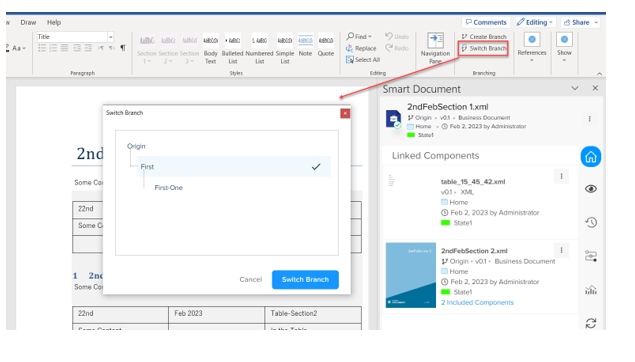The height and width of the screenshot is (362, 635).
Task: Open the References dropdown
Action: (x=532, y=47)
